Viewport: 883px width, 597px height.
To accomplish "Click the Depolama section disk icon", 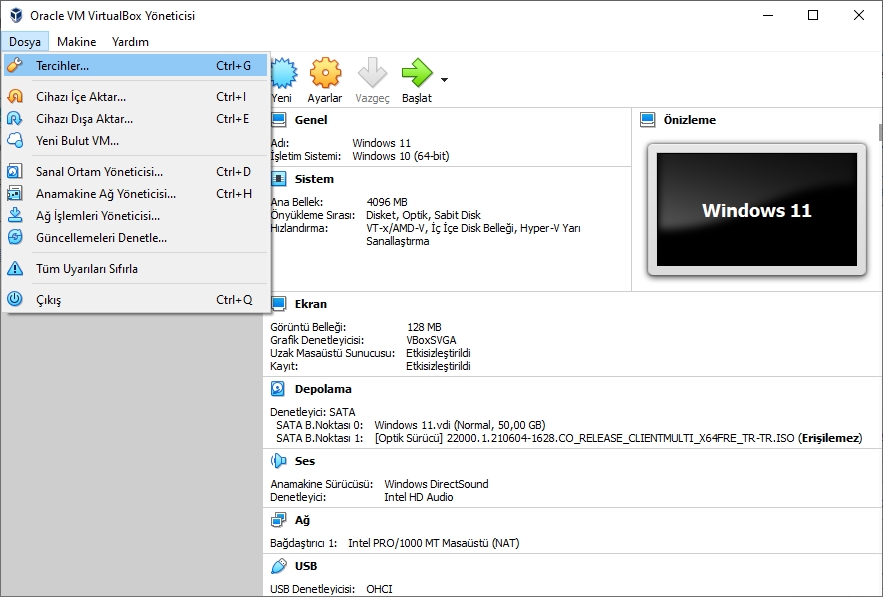I will [x=278, y=389].
